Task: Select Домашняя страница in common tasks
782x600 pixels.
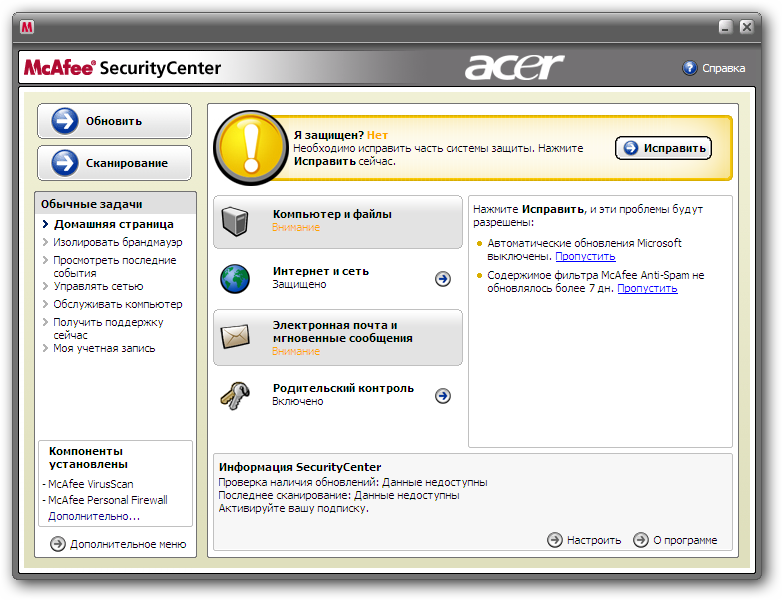Action: (x=113, y=224)
